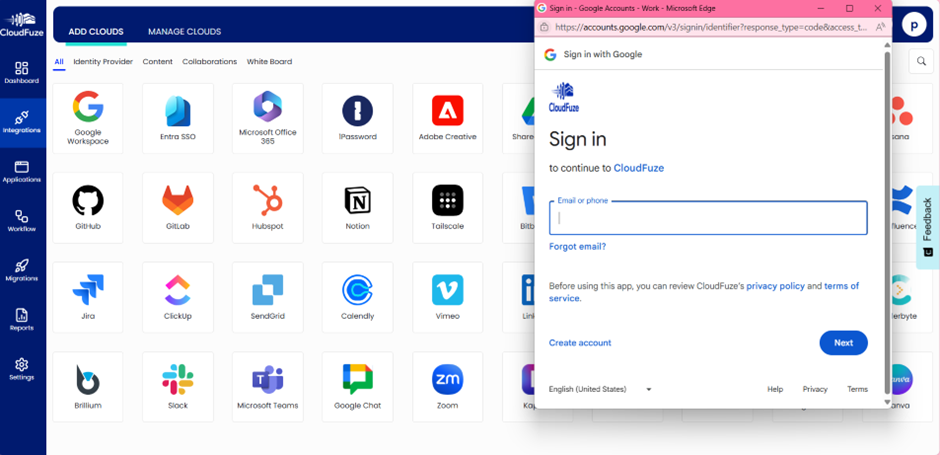Click the Create account link
940x455 pixels.
(580, 343)
